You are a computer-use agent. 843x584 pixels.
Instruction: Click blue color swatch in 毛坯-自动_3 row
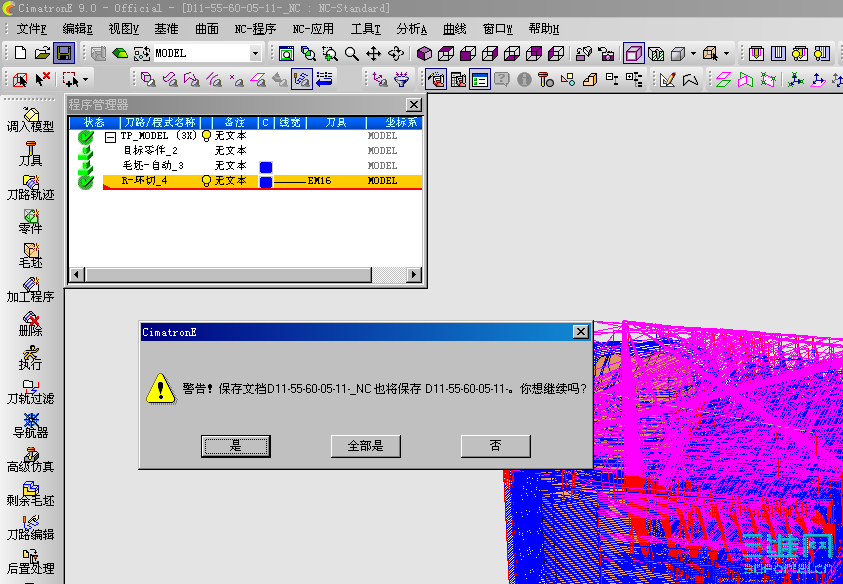tap(266, 167)
